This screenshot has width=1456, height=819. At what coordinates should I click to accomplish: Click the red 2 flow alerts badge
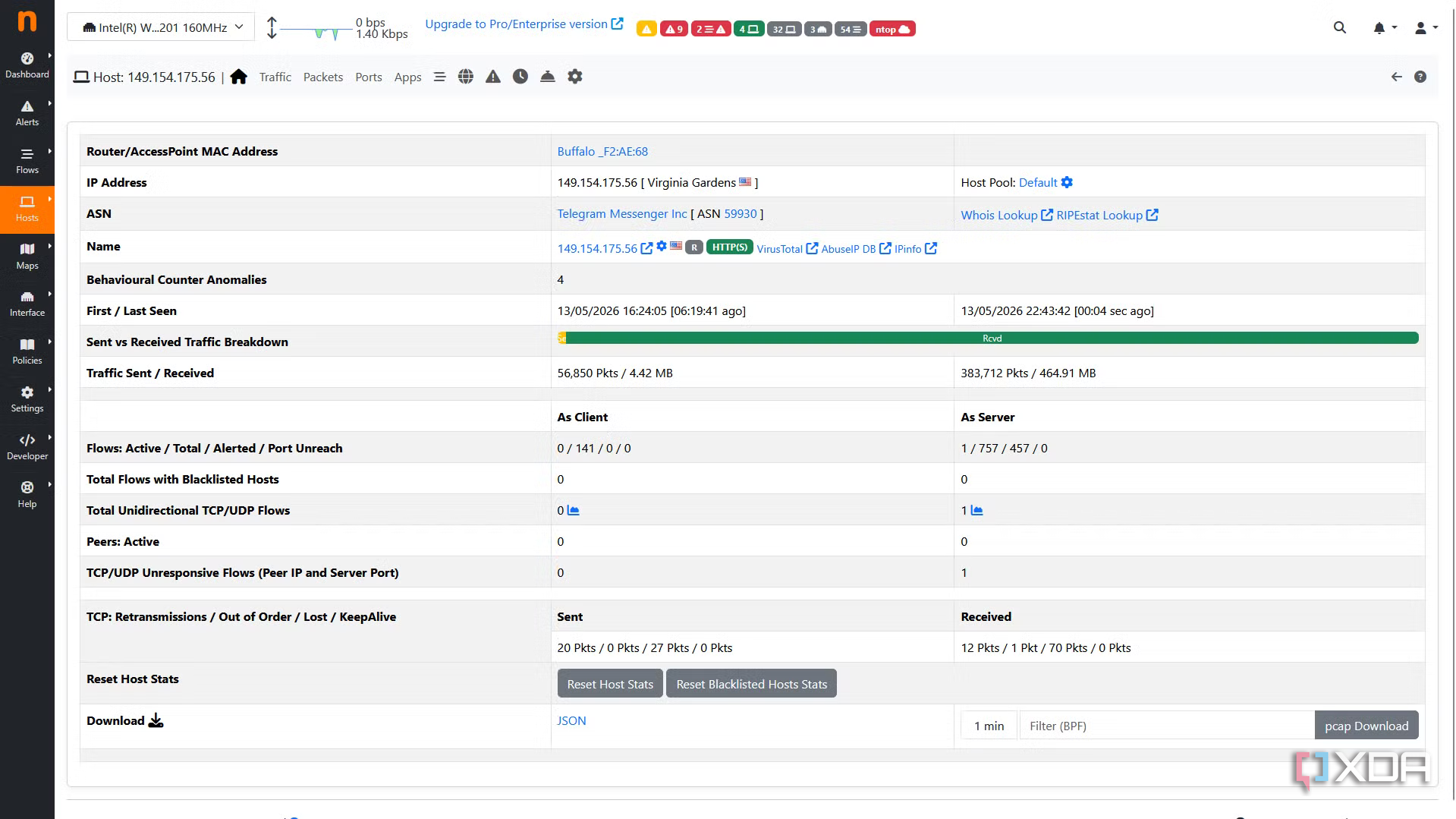coord(711,29)
